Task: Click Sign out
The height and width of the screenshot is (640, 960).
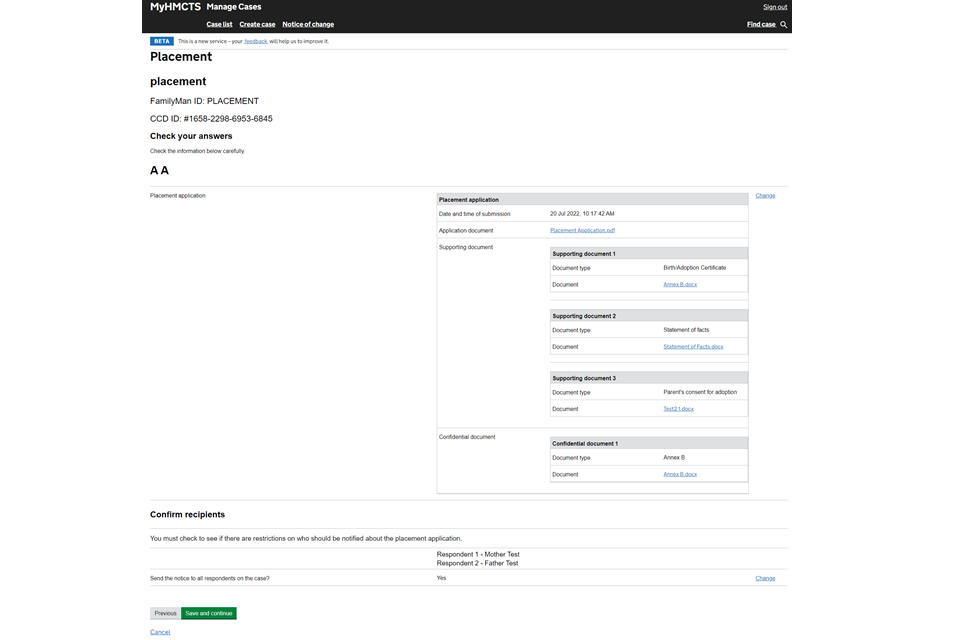Action: coord(775,7)
